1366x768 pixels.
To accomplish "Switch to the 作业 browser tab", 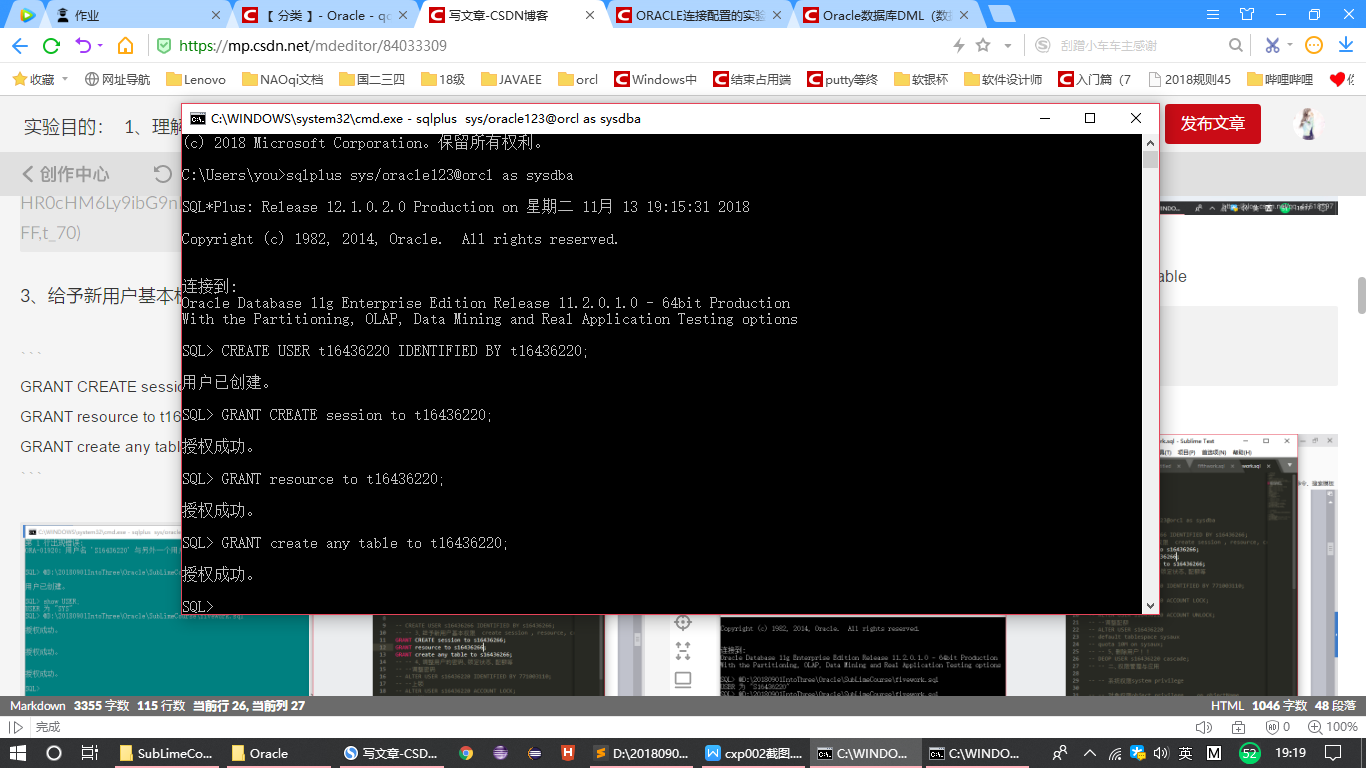I will [140, 15].
